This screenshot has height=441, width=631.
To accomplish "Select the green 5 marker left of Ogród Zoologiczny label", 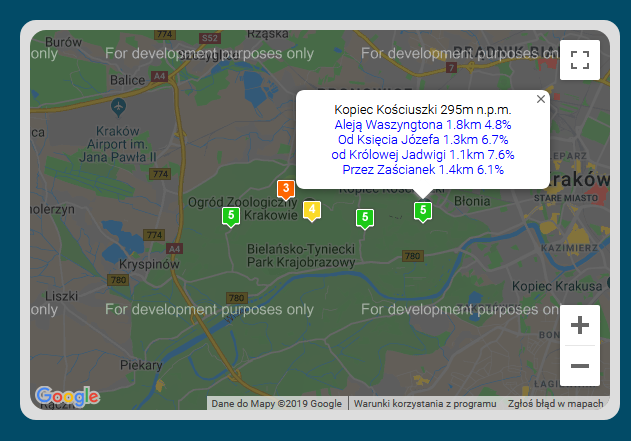I will point(231,216).
